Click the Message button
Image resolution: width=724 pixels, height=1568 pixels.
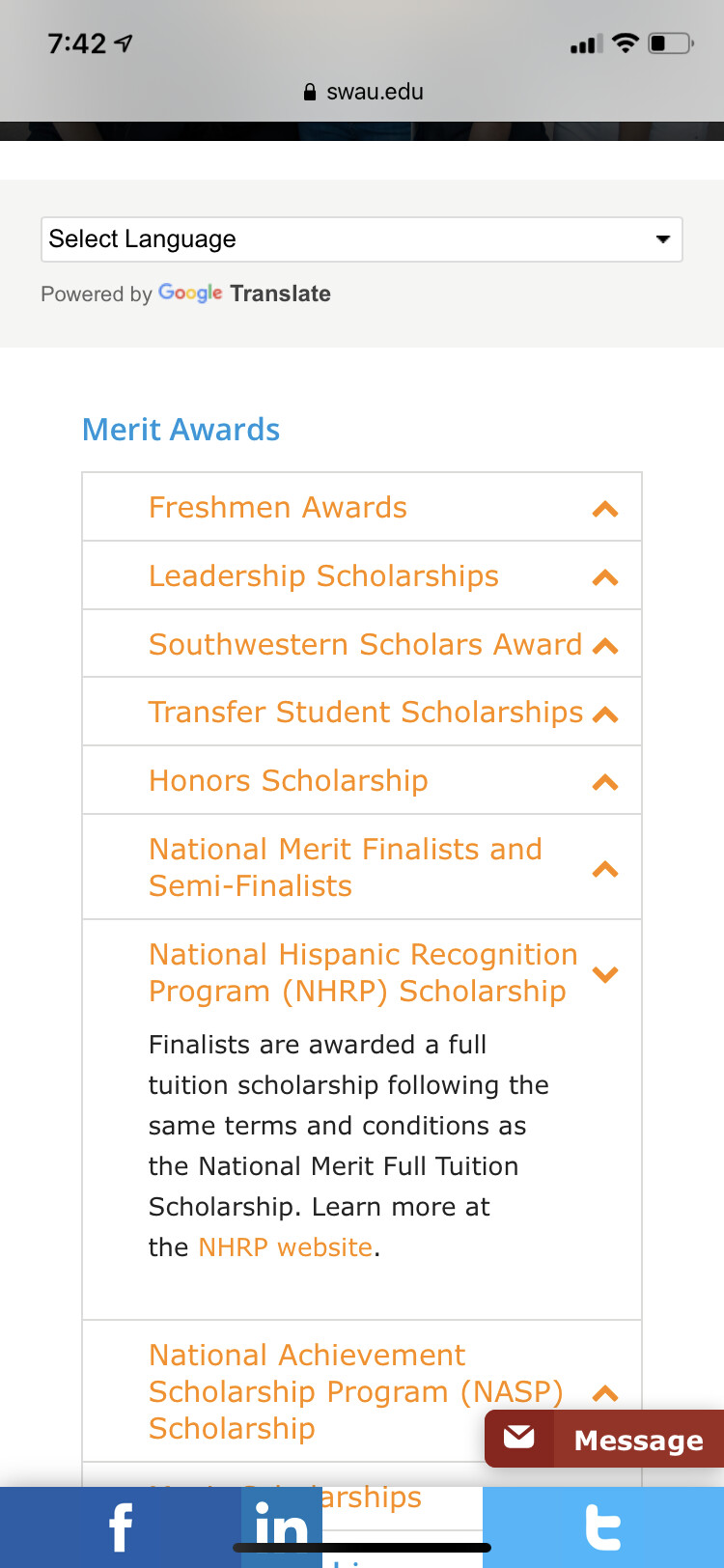coord(638,1441)
